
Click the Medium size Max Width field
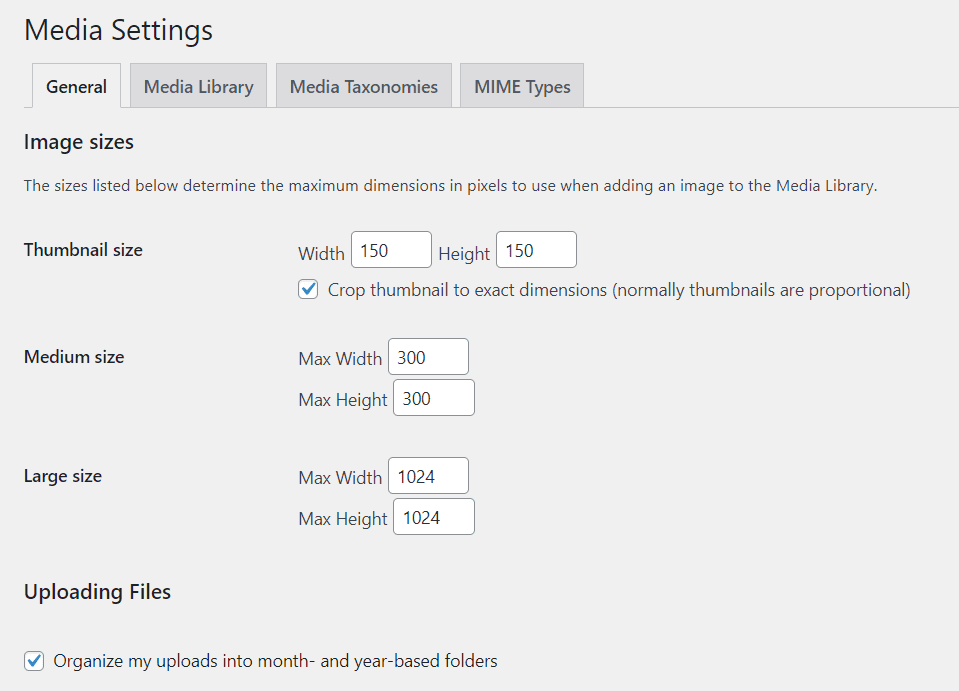click(428, 357)
